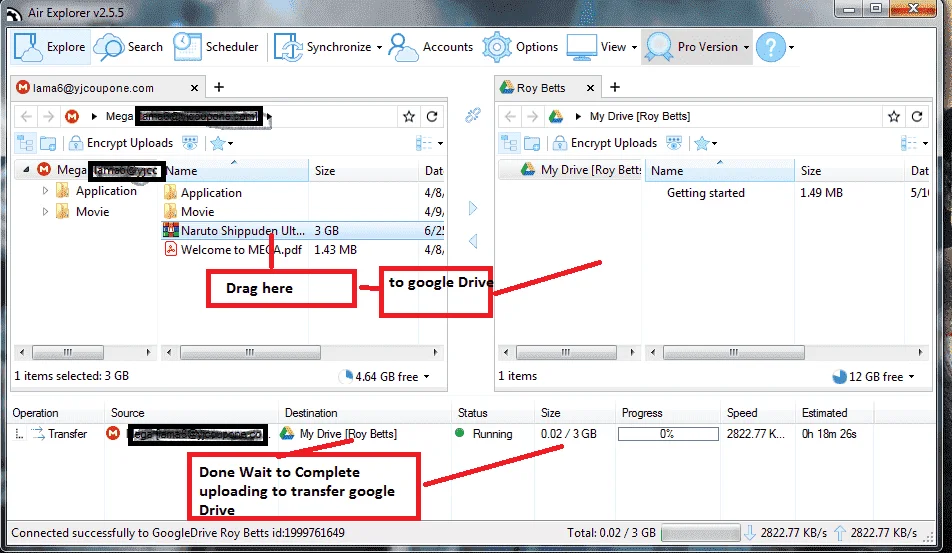Go forward in the Mega pane

tap(49, 116)
